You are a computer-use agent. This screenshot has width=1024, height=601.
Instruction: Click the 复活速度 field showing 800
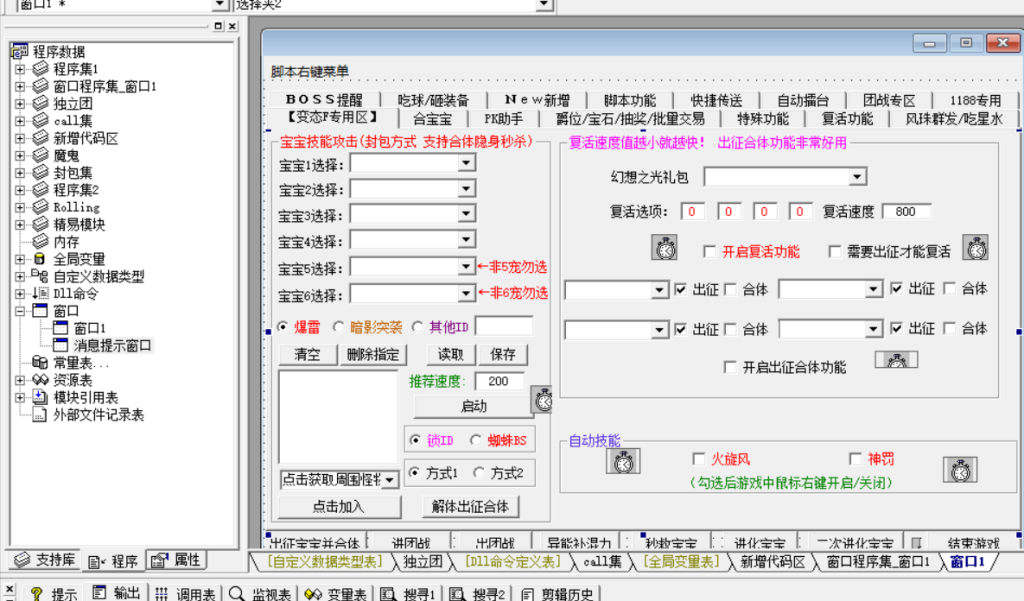pyautogui.click(x=906, y=211)
